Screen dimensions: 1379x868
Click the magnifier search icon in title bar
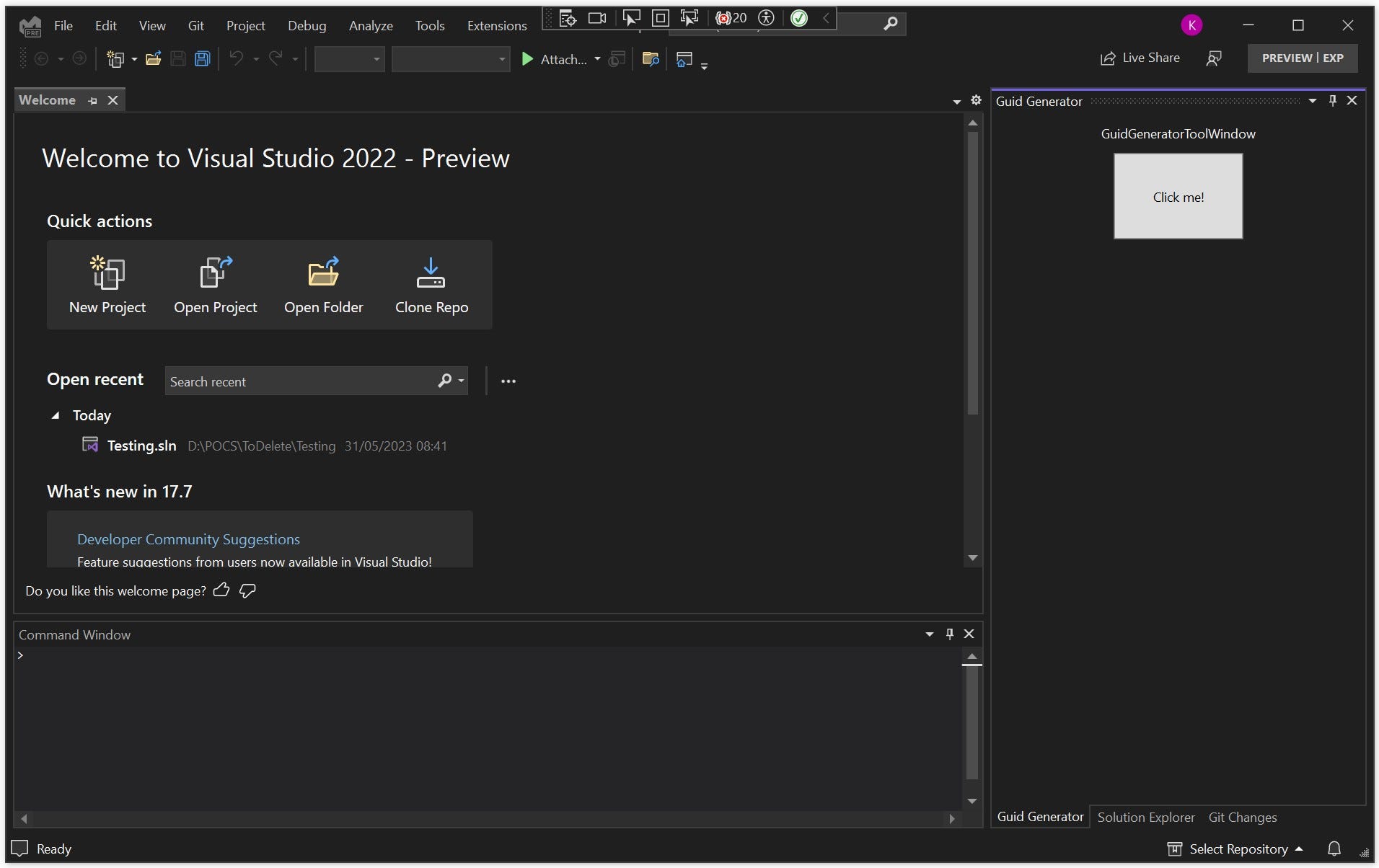pos(891,24)
